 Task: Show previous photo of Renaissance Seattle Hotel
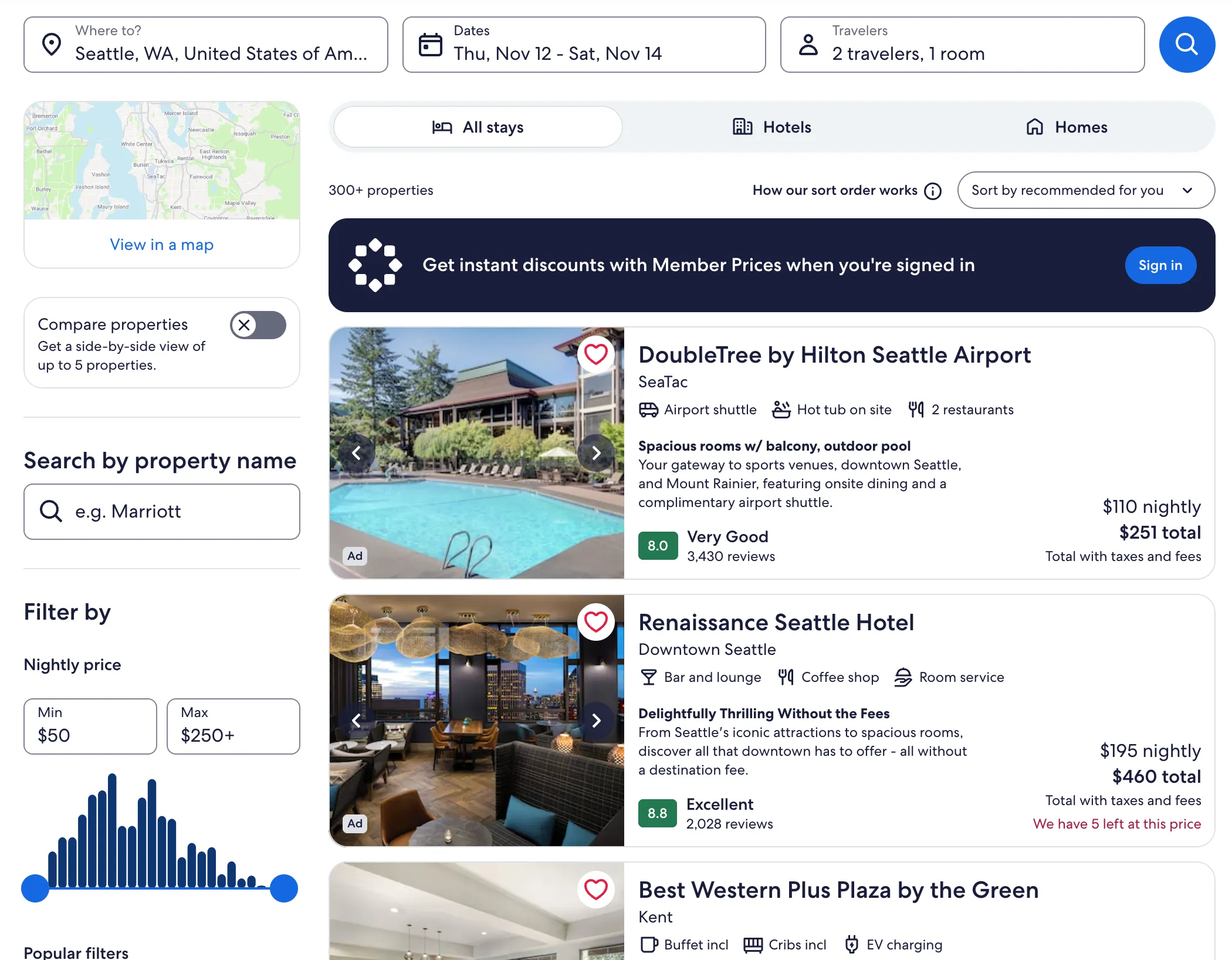pyautogui.click(x=356, y=720)
